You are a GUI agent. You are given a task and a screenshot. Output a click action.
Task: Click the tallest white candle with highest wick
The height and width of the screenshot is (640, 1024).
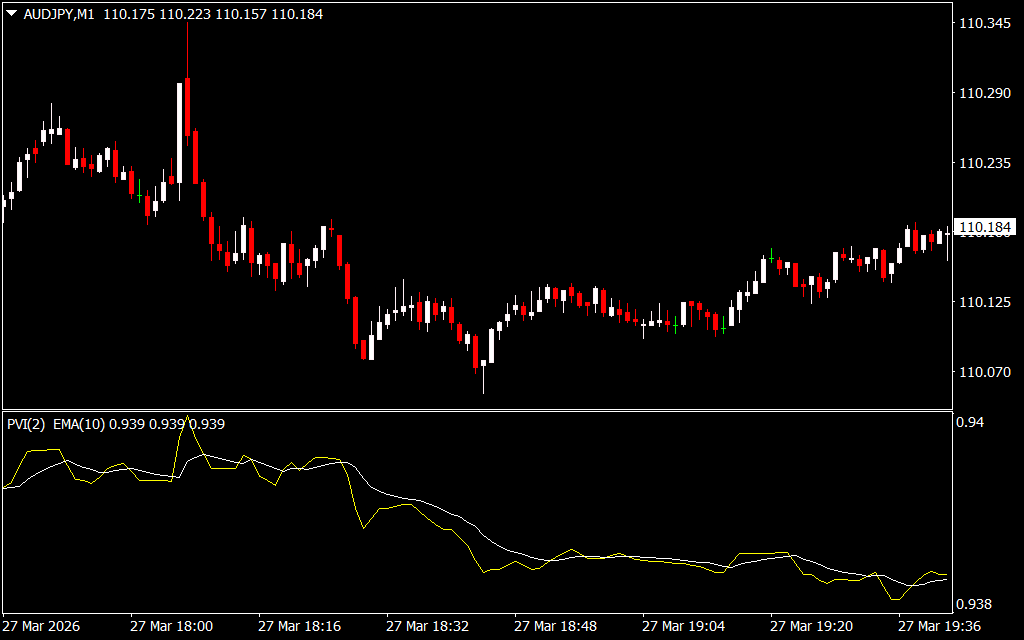click(x=181, y=130)
